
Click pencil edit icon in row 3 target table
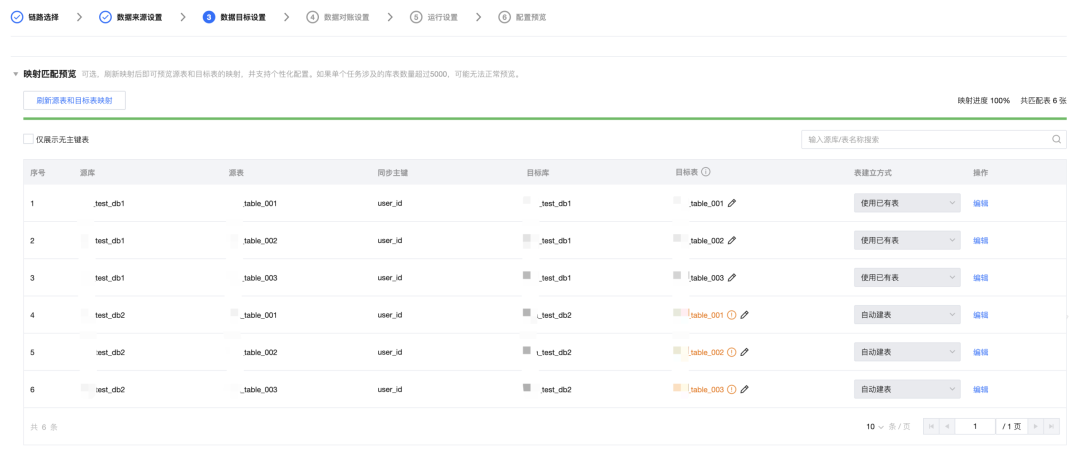click(x=731, y=278)
